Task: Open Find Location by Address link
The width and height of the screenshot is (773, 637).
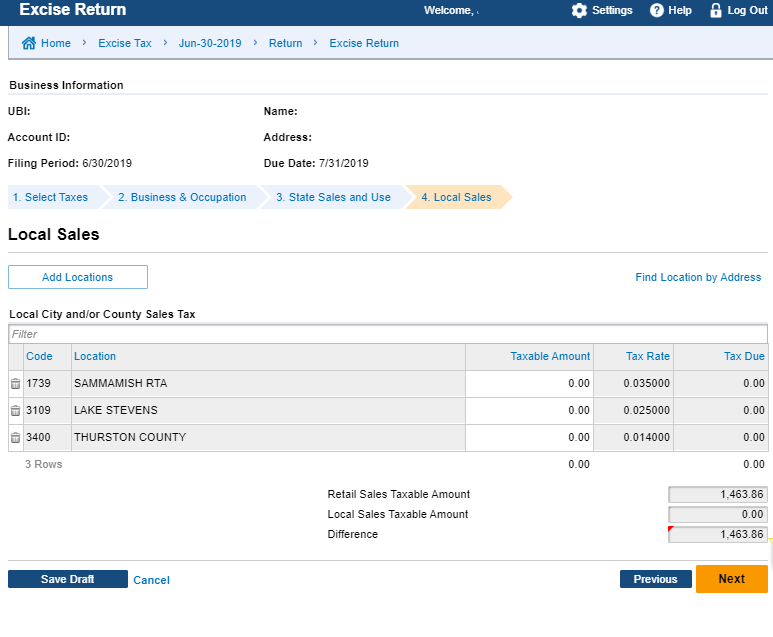Action: (x=698, y=277)
